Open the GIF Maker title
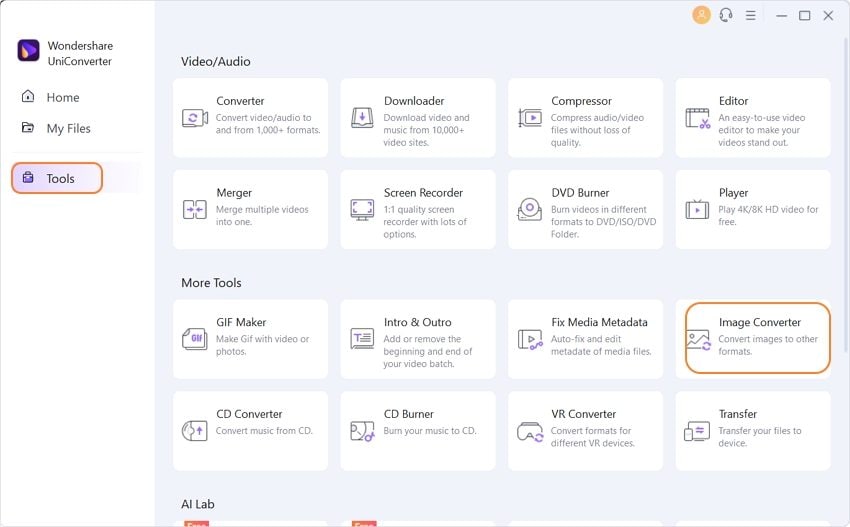 click(x=241, y=322)
